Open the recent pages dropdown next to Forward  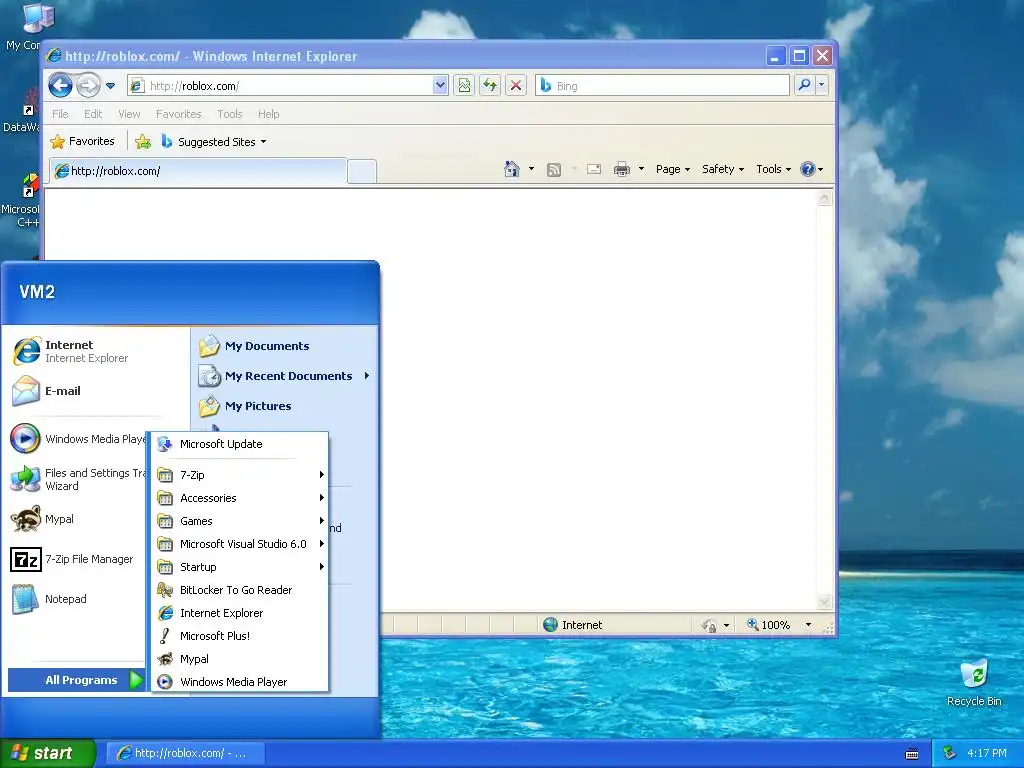tap(110, 86)
